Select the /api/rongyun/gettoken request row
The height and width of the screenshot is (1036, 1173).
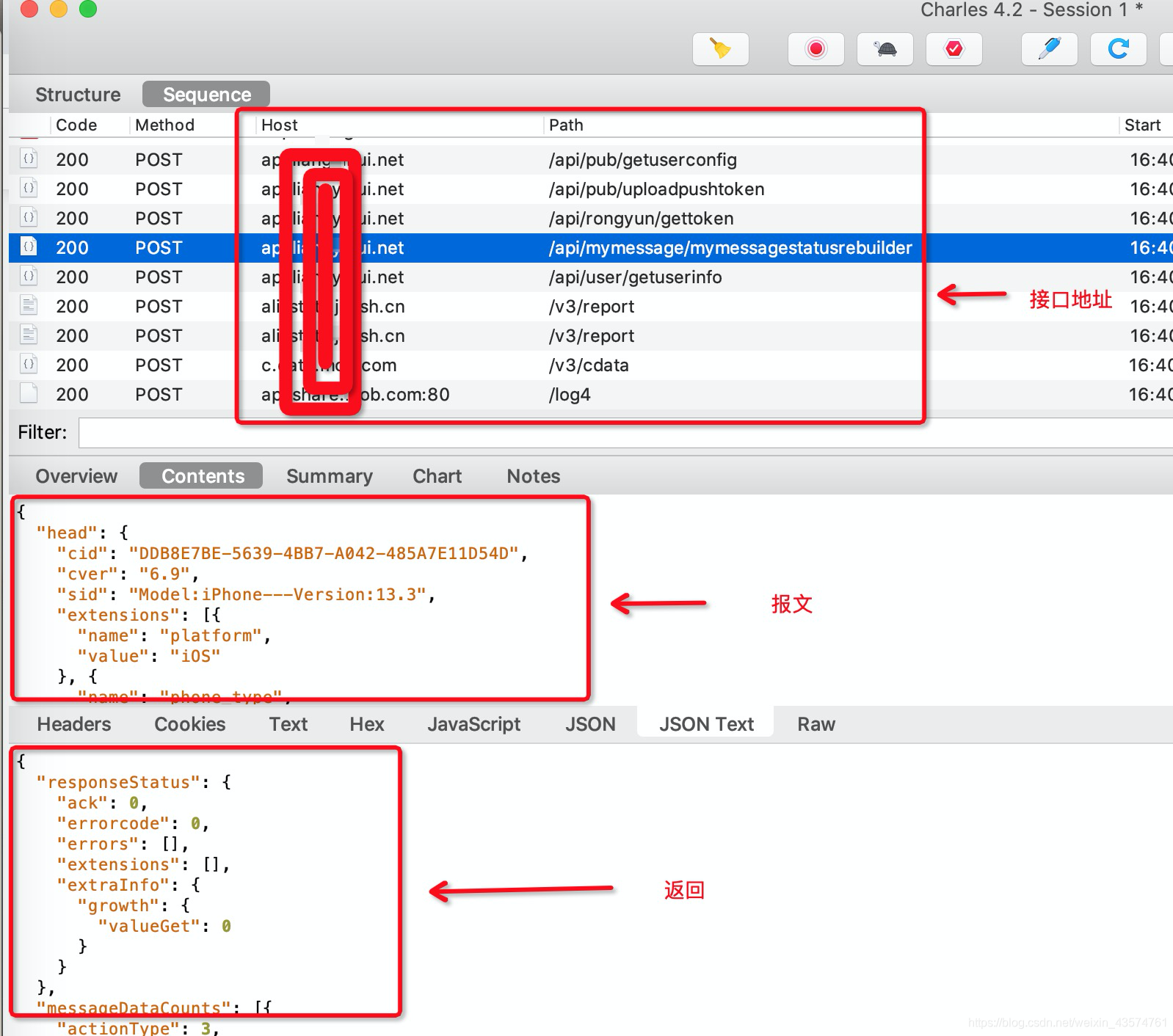click(x=591, y=219)
